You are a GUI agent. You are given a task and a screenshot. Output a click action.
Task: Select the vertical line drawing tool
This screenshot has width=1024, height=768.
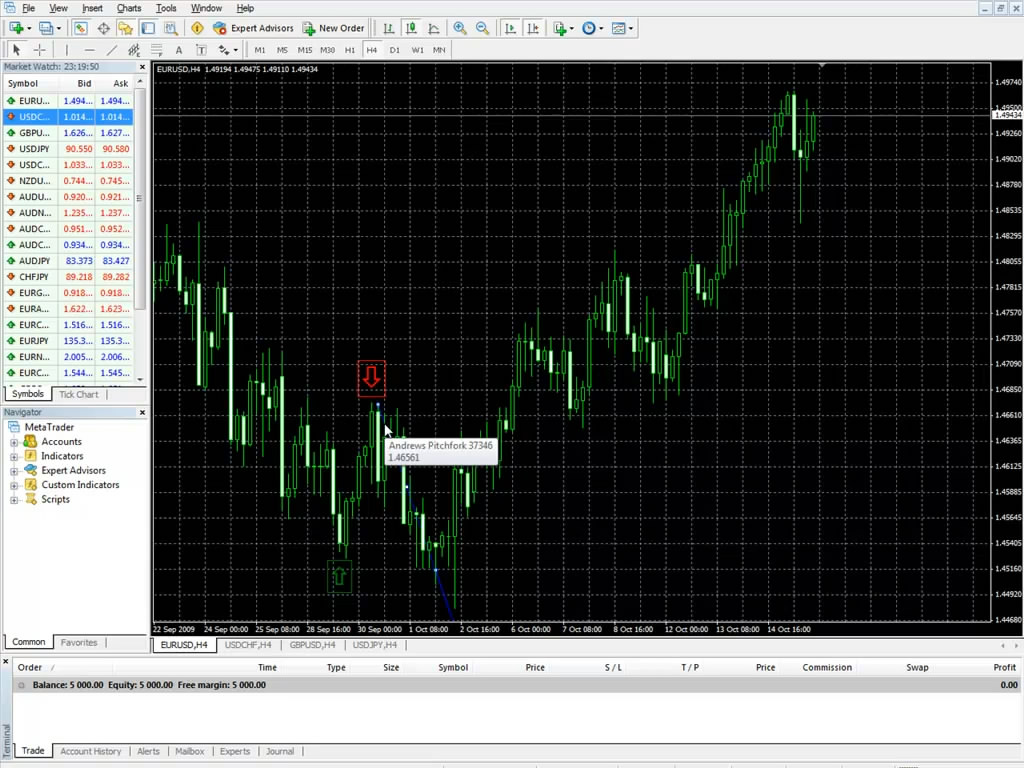coord(67,50)
